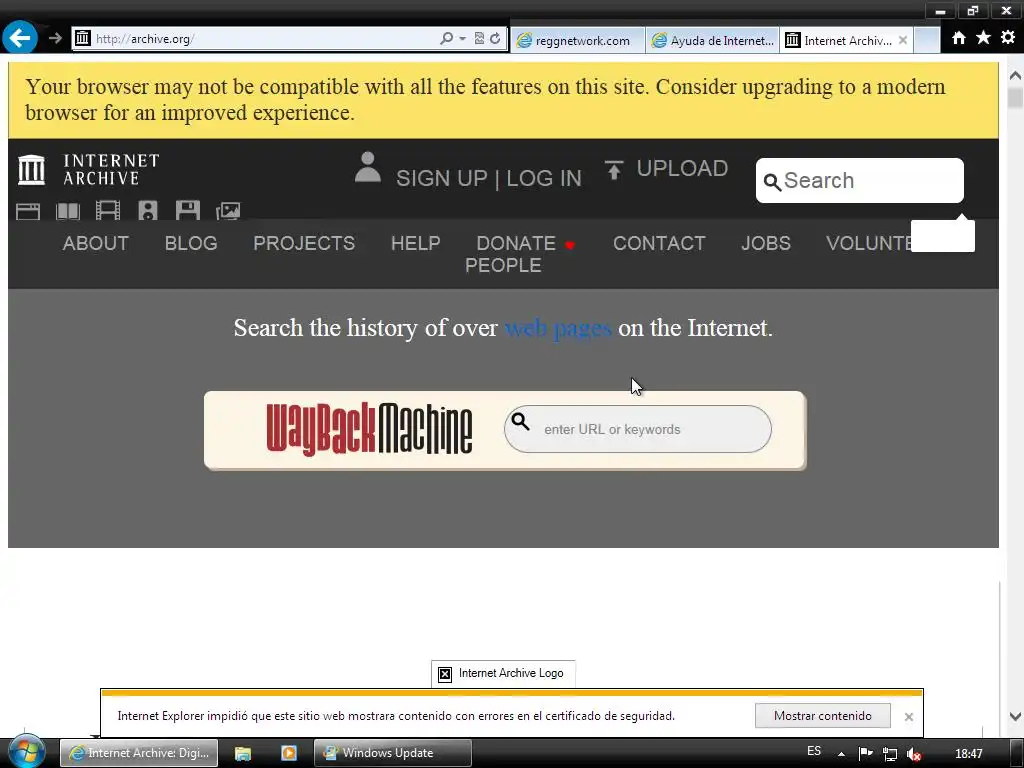Open the browser Home icon

(x=958, y=38)
